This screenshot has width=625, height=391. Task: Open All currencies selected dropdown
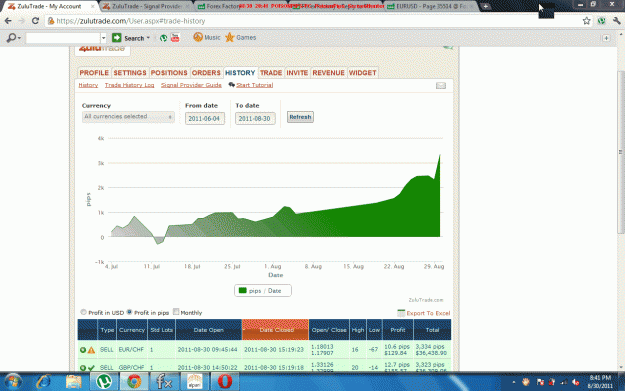[x=128, y=117]
